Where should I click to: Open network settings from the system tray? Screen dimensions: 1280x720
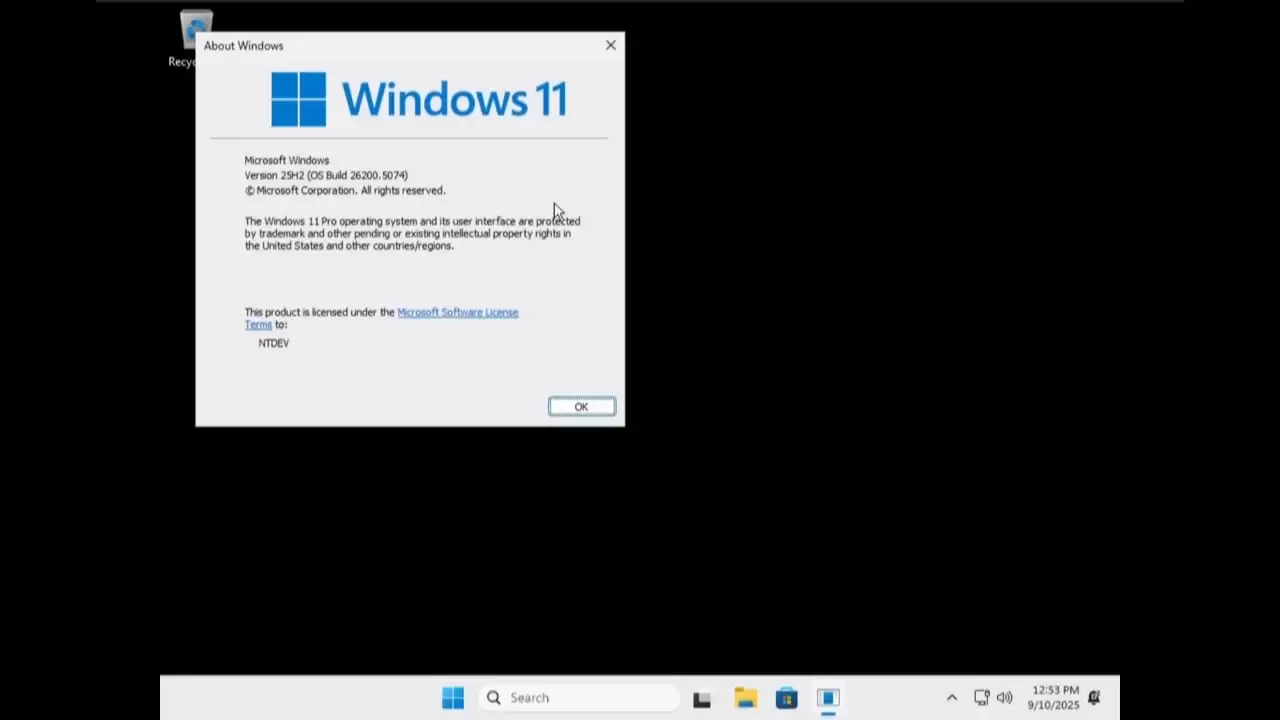coord(981,697)
